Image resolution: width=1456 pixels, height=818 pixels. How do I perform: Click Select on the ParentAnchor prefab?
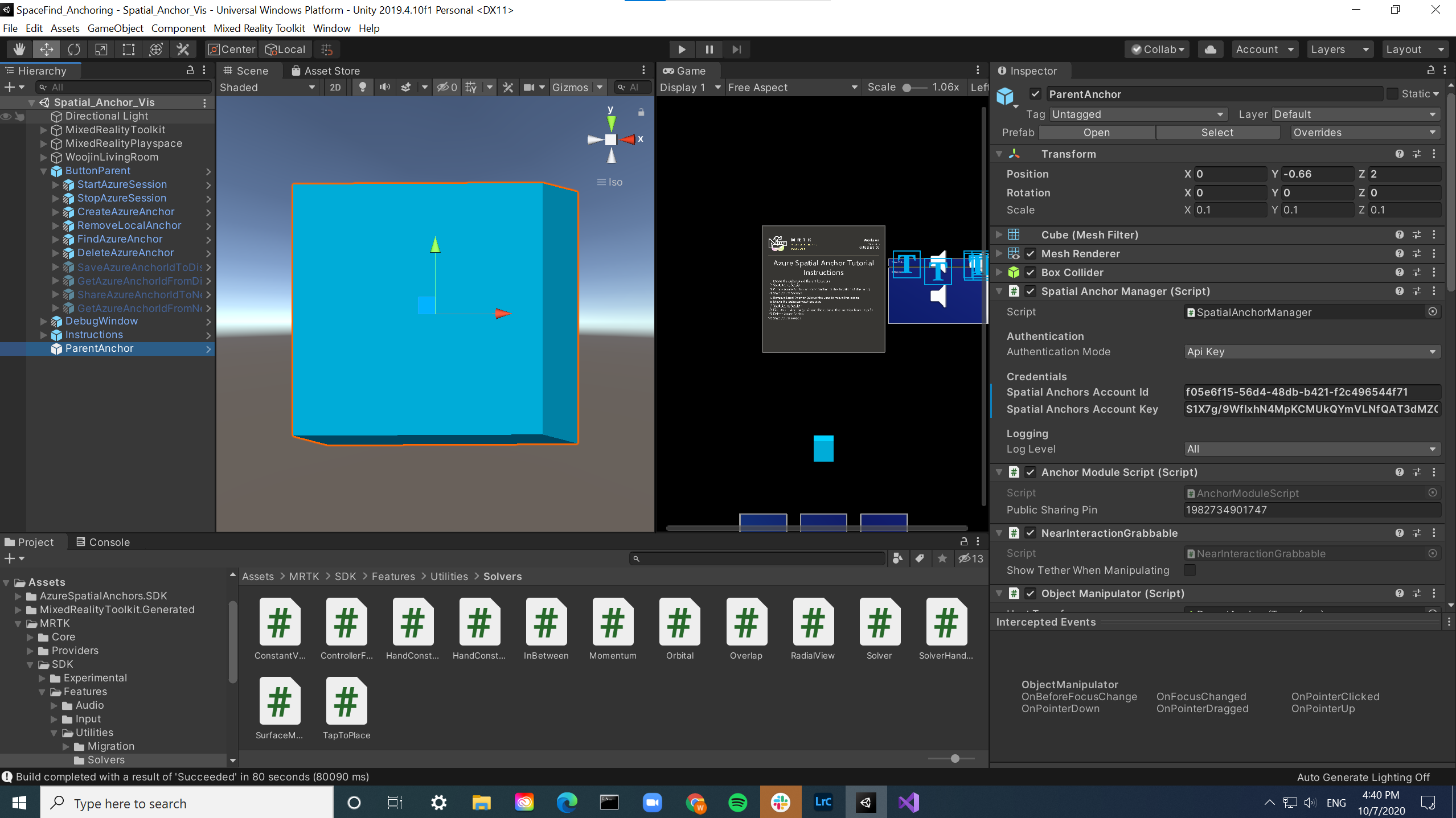pos(1217,132)
